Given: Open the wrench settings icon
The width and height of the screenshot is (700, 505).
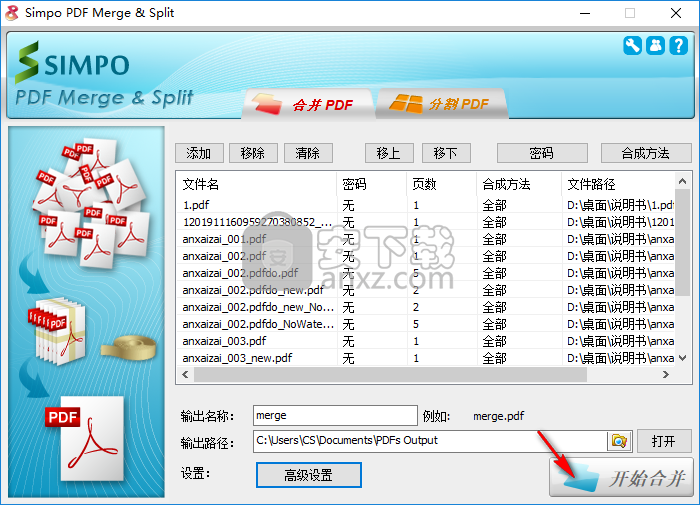Looking at the screenshot, I should (632, 46).
